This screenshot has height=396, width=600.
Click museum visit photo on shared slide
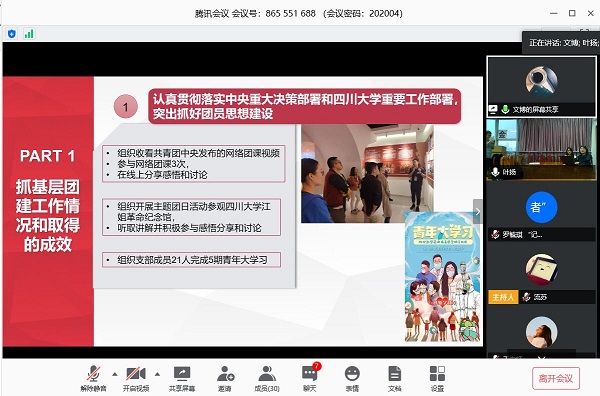[367, 173]
